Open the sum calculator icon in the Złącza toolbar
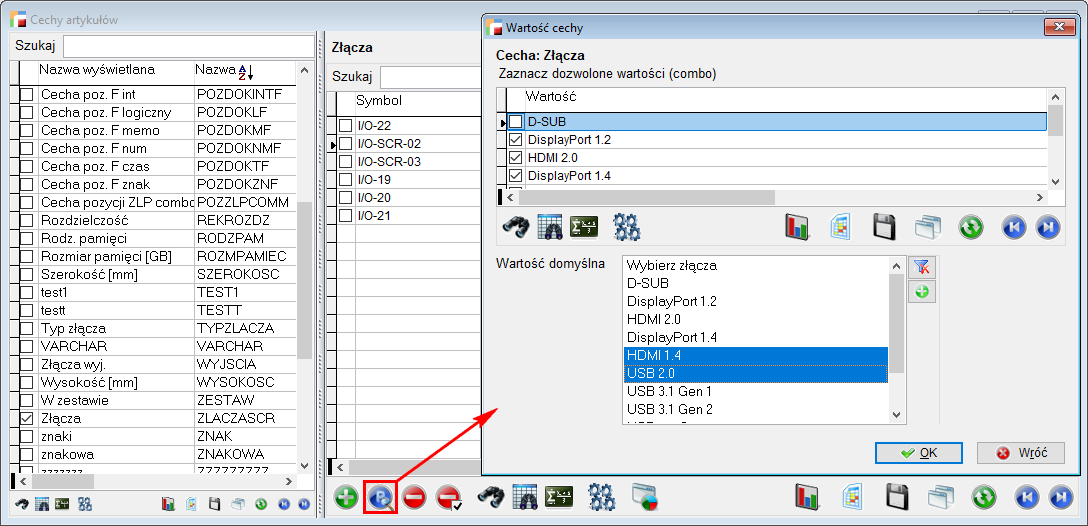This screenshot has width=1088, height=526. coord(559,497)
